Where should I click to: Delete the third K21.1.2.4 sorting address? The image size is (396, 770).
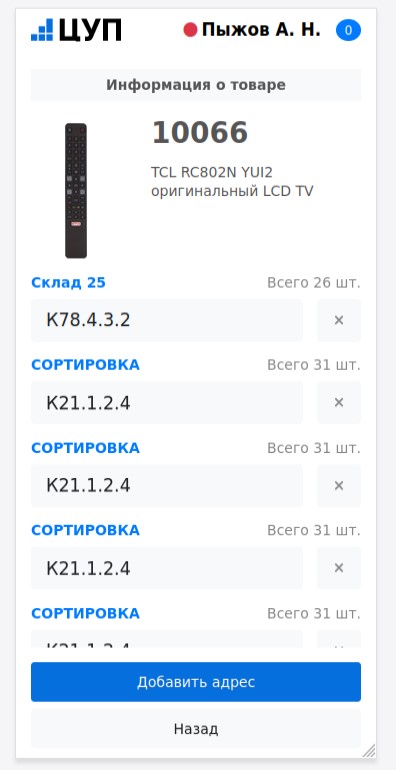[339, 568]
